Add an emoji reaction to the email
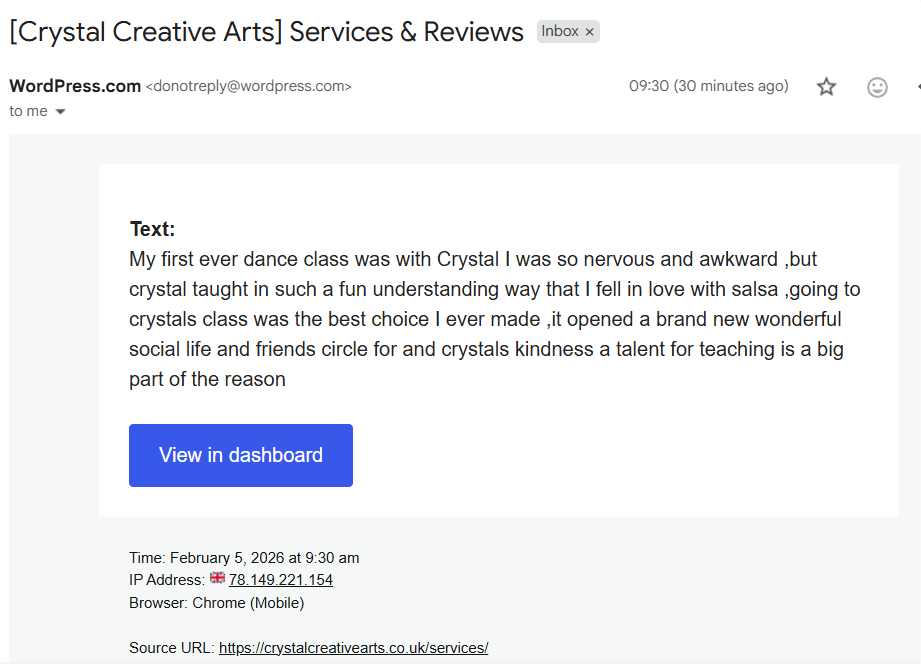The height and width of the screenshot is (664, 921). (877, 87)
